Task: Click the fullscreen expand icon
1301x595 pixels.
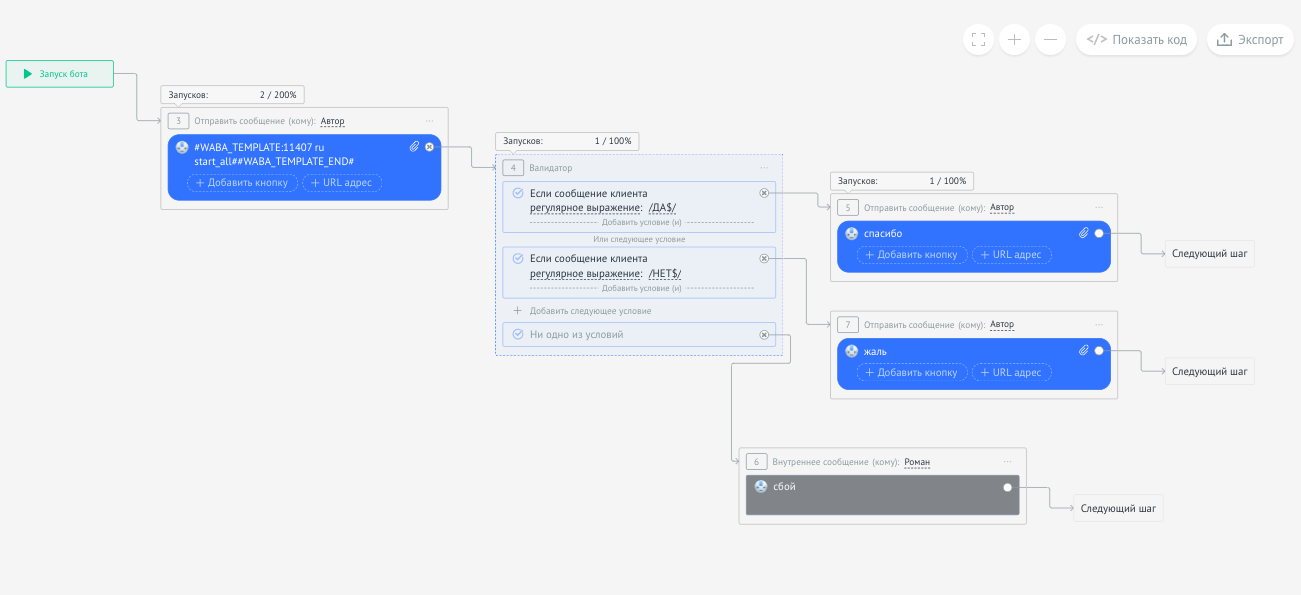Action: (x=979, y=40)
